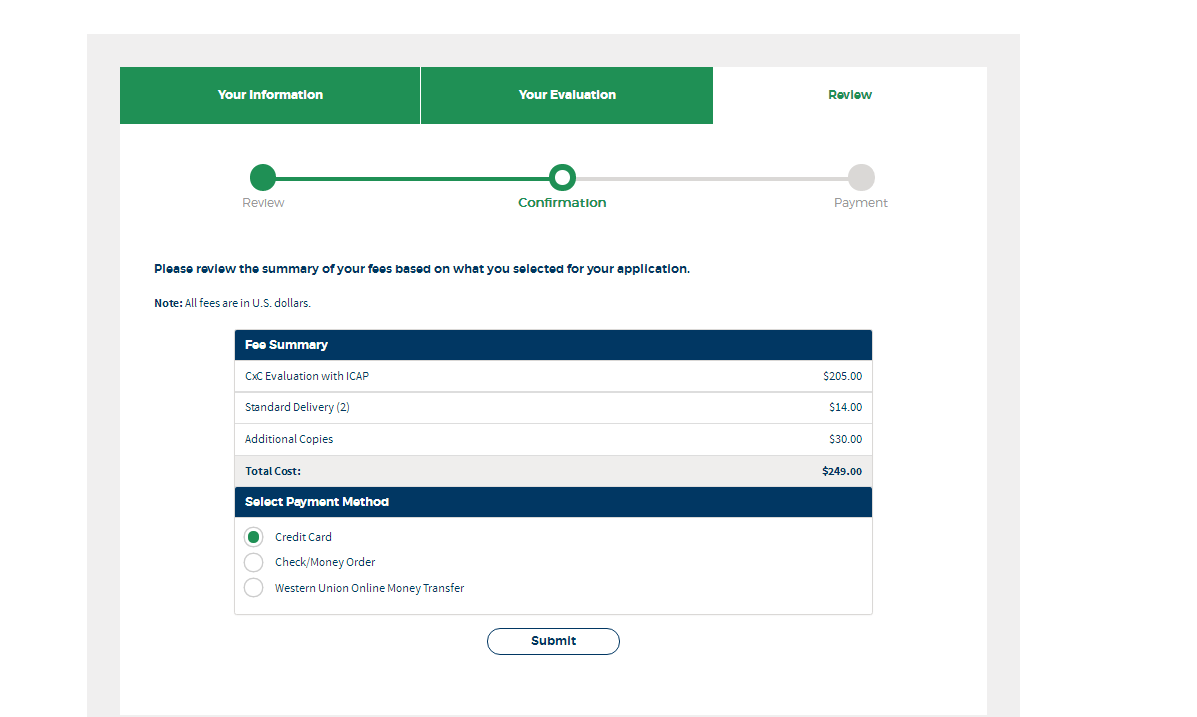The height and width of the screenshot is (717, 1197).
Task: Click the $249.00 total amount
Action: [x=842, y=471]
